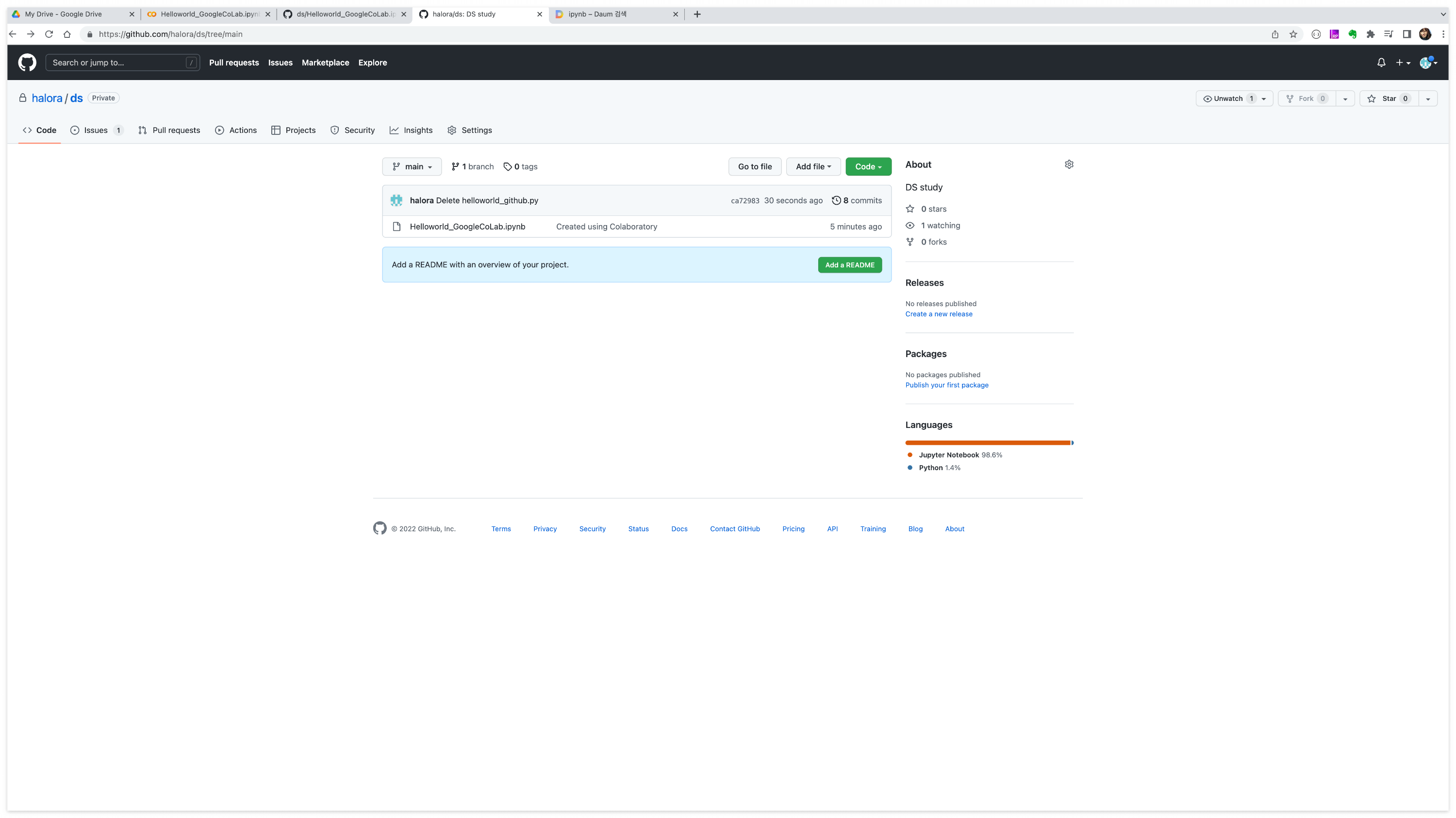Switch to Pull requests repository tab

tap(169, 130)
